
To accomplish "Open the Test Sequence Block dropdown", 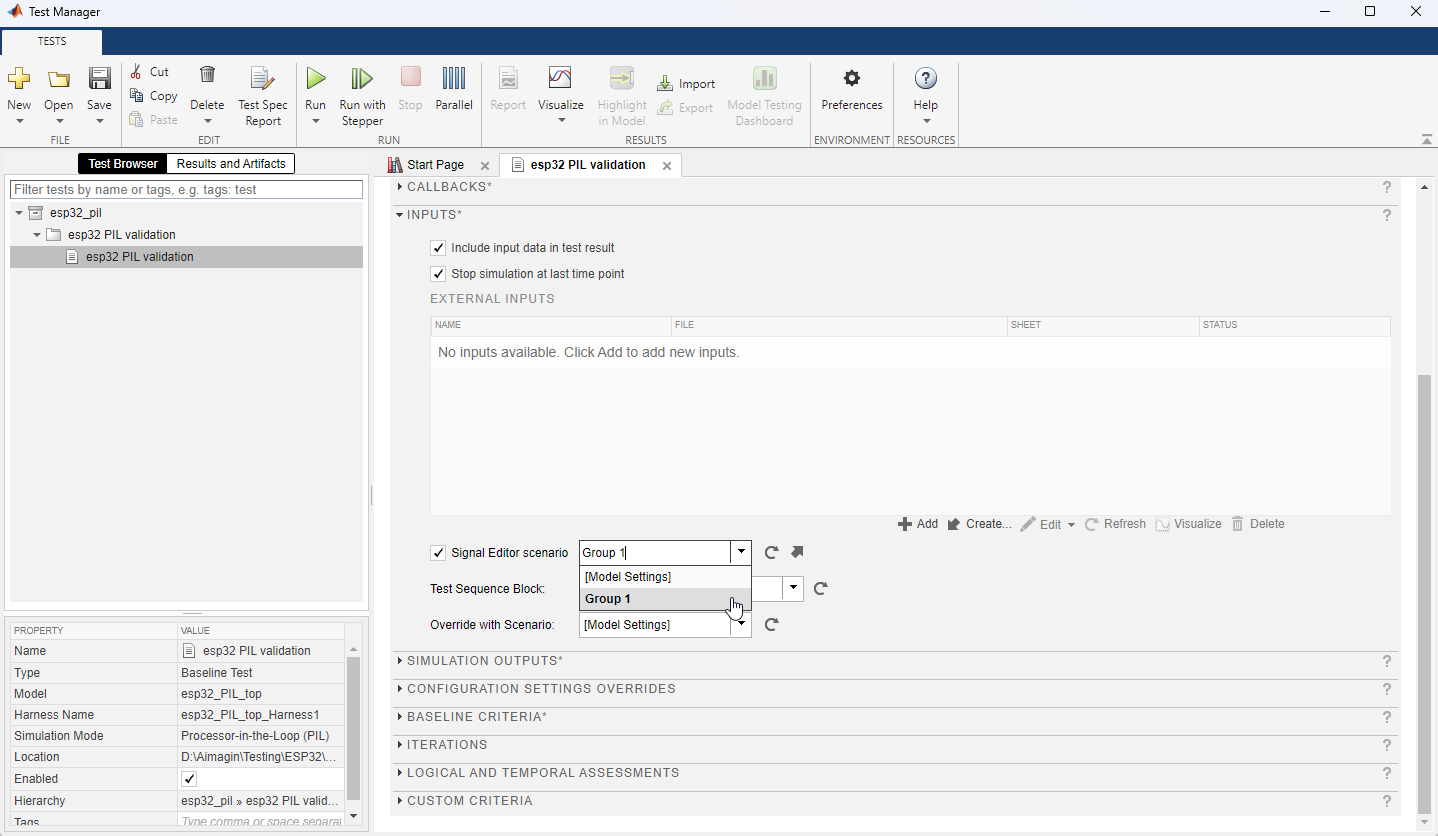I will 793,588.
